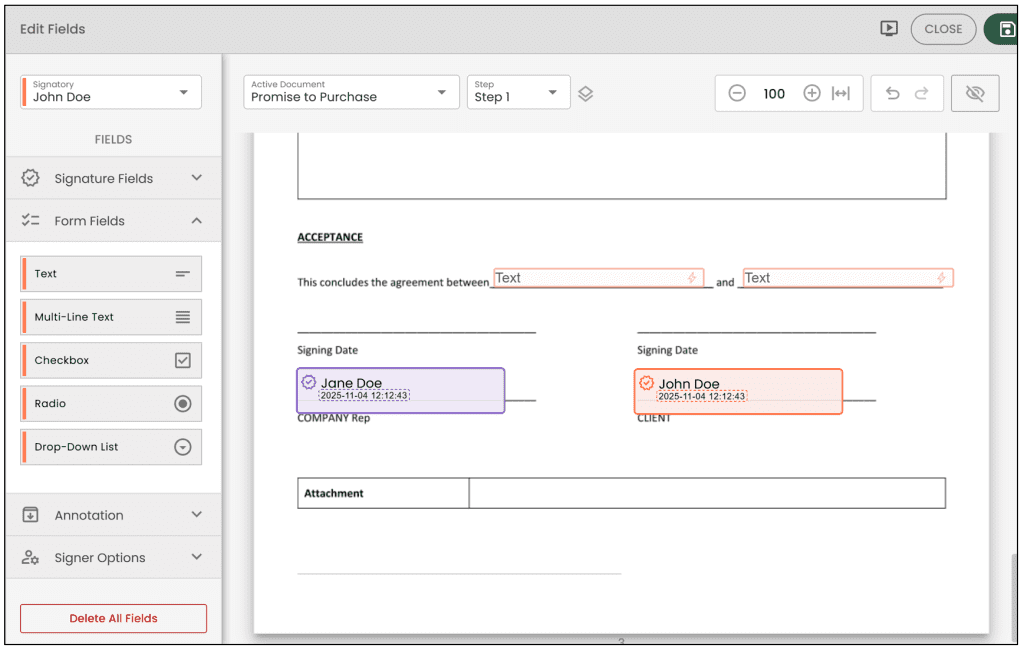The width and height of the screenshot is (1024, 651).
Task: Open the Step 1 dropdown
Action: coord(518,93)
